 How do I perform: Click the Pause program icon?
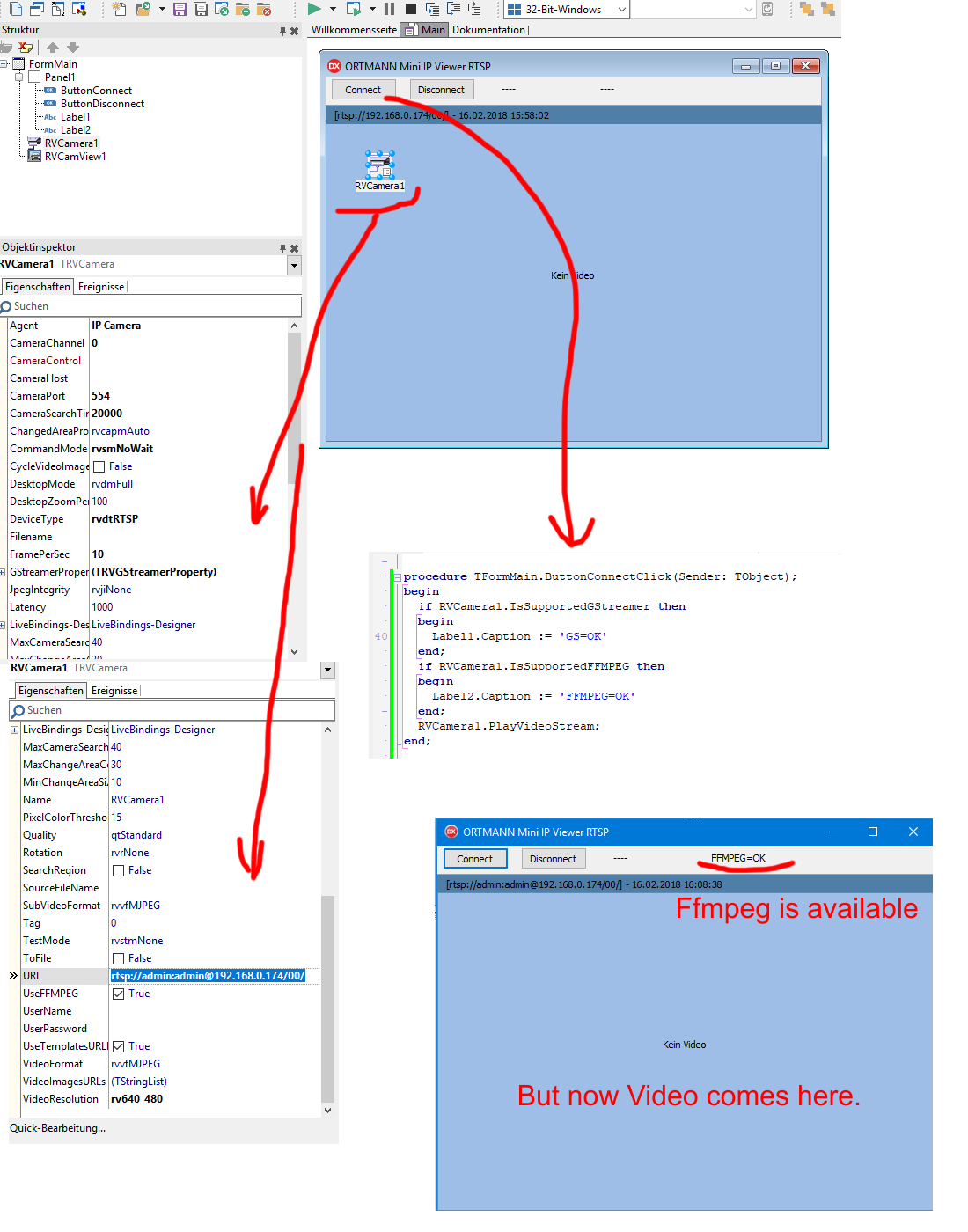pos(389,9)
